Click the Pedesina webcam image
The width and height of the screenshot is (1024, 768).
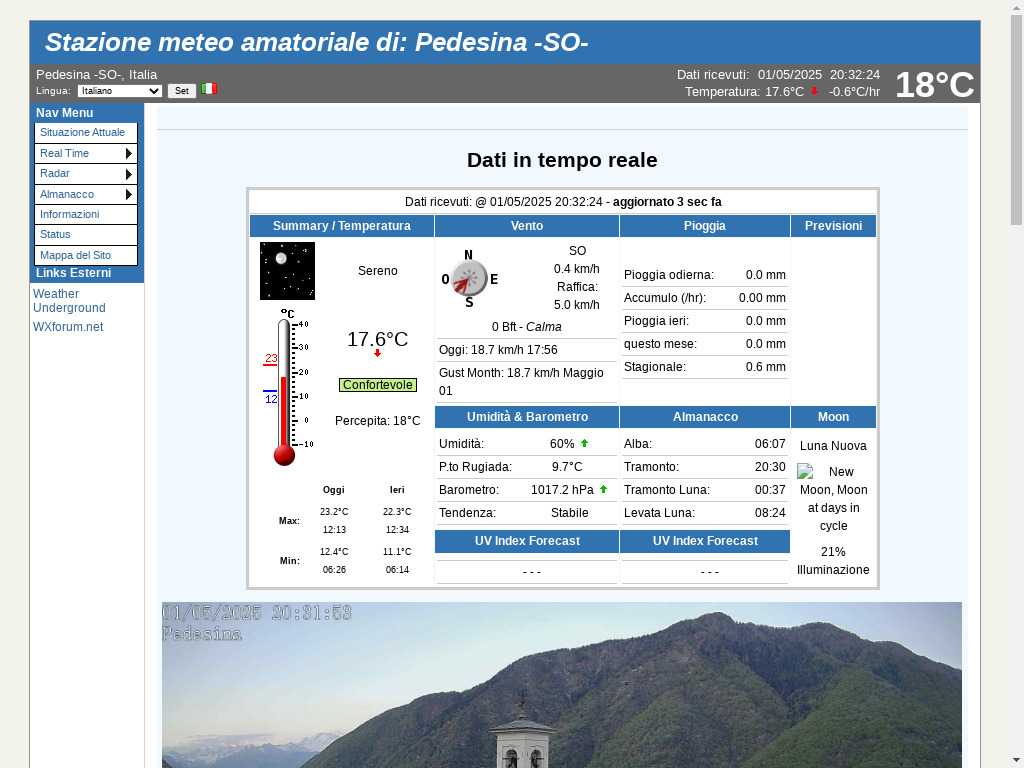(x=562, y=685)
